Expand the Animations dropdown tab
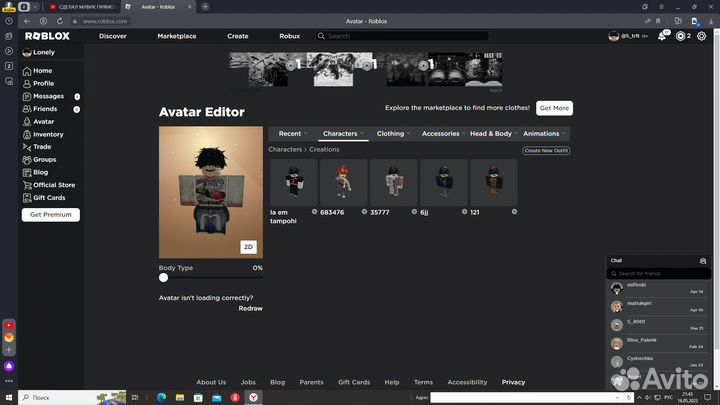Image resolution: width=720 pixels, height=405 pixels. 544,133
